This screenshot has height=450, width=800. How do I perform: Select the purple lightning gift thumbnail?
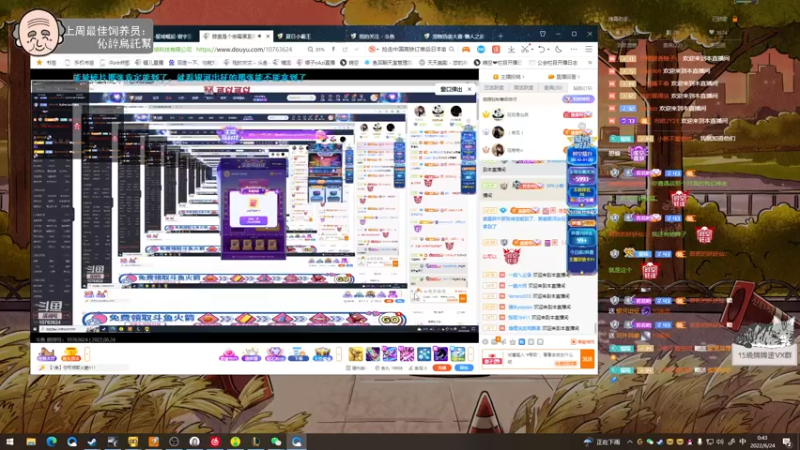407,354
